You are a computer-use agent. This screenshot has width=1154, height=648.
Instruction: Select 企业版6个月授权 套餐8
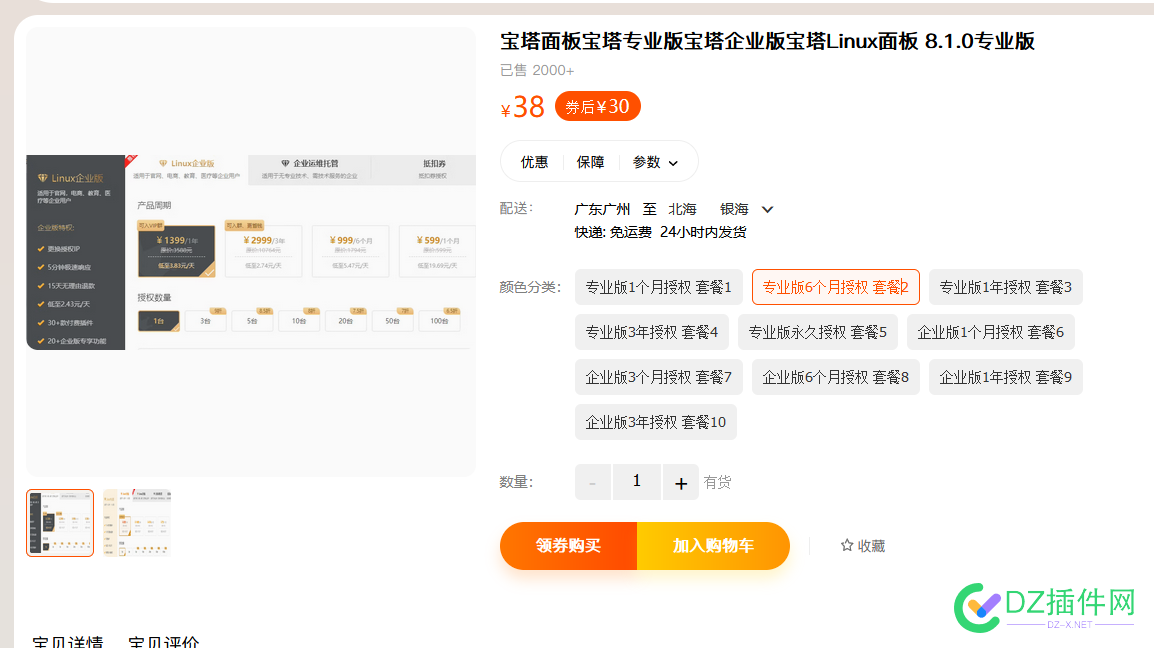pyautogui.click(x=835, y=377)
